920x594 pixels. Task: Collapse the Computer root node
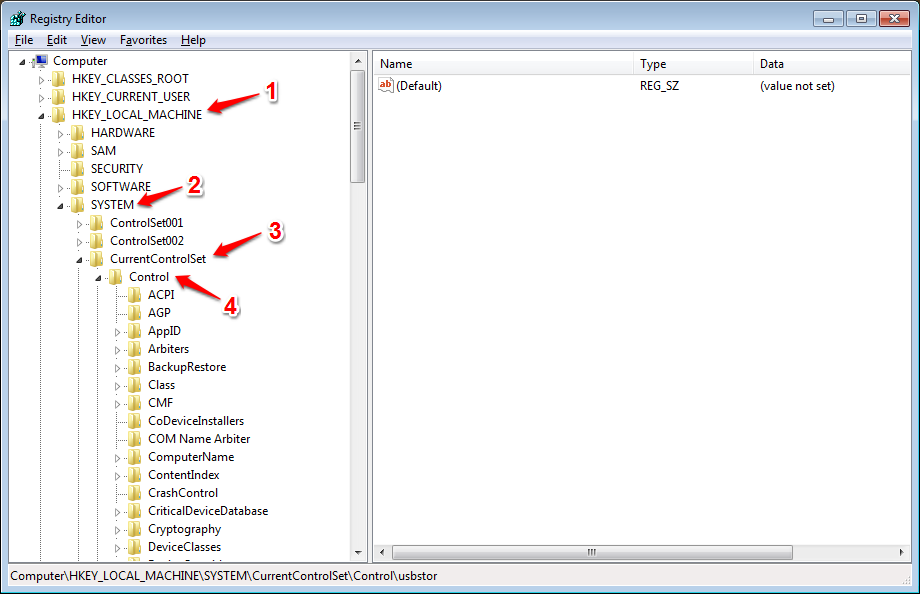tap(22, 62)
